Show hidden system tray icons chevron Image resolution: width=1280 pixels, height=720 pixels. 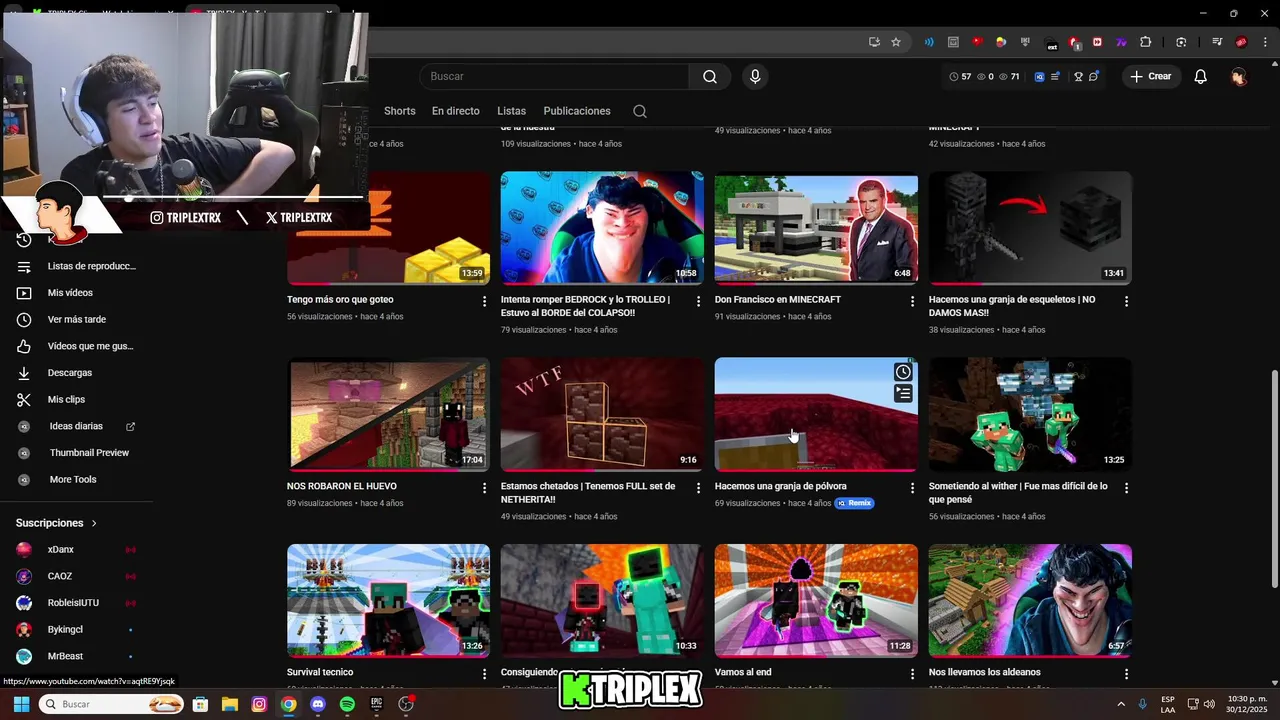(1121, 704)
